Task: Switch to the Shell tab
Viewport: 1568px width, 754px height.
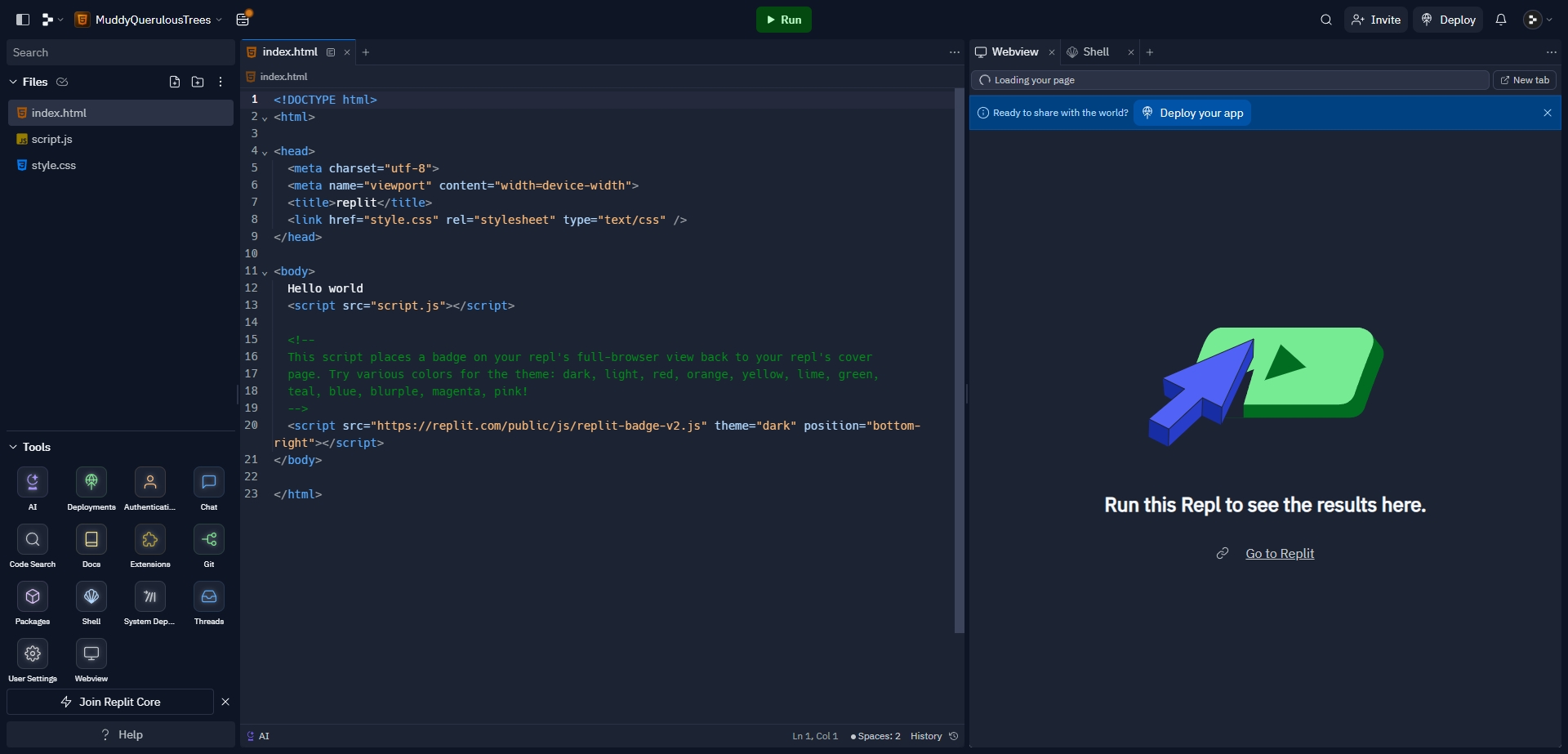Action: [1095, 52]
